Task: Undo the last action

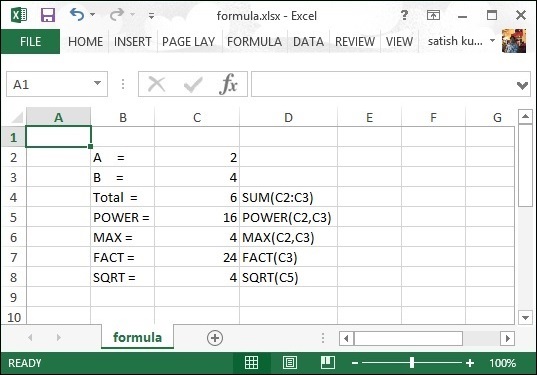Action: [x=77, y=15]
